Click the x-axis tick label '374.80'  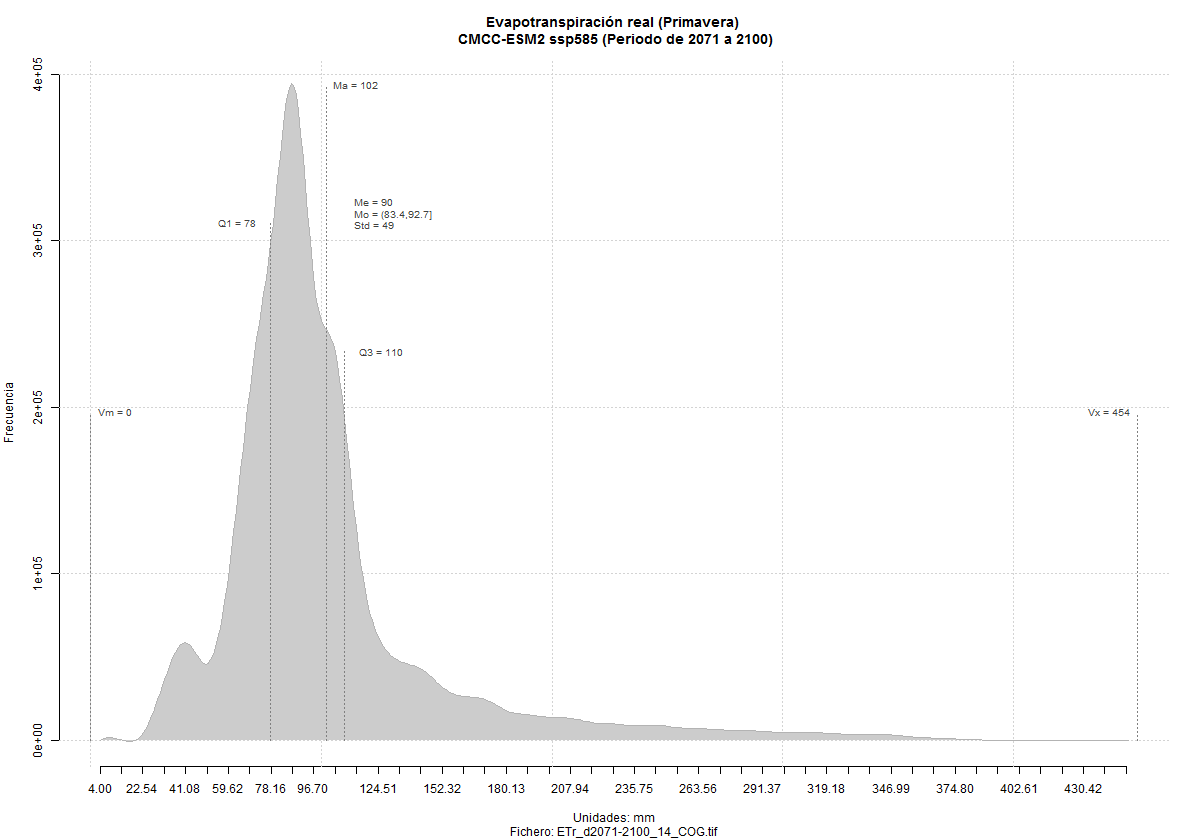955,789
